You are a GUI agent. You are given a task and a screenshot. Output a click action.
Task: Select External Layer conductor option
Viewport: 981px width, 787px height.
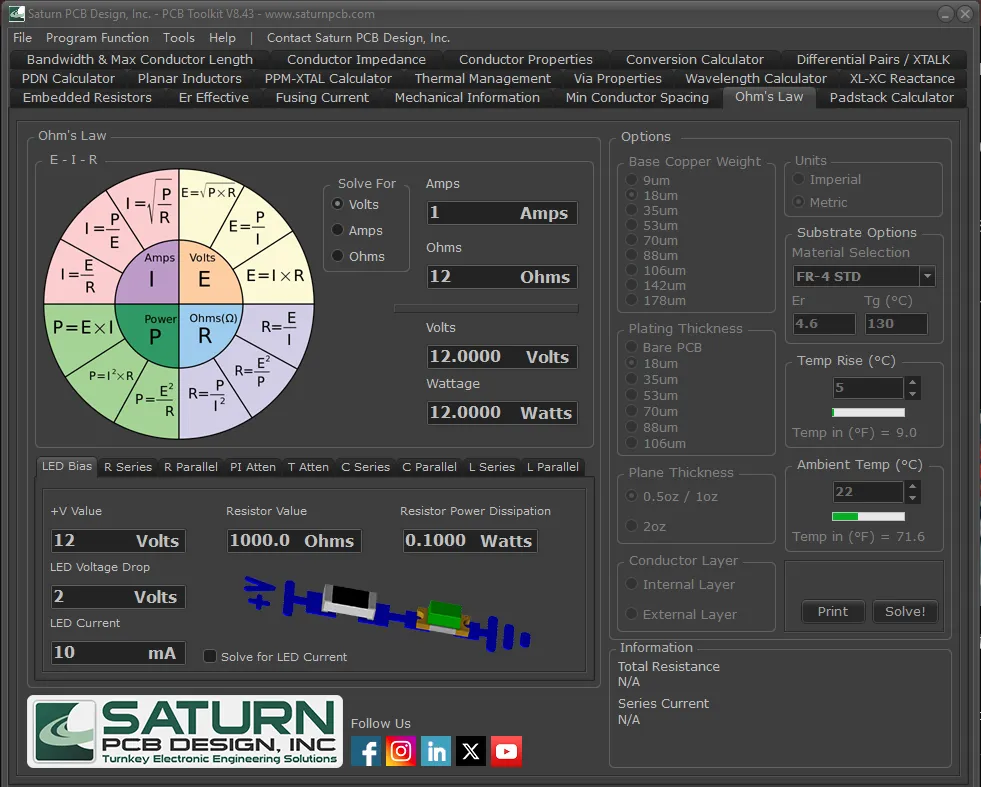[x=681, y=614]
